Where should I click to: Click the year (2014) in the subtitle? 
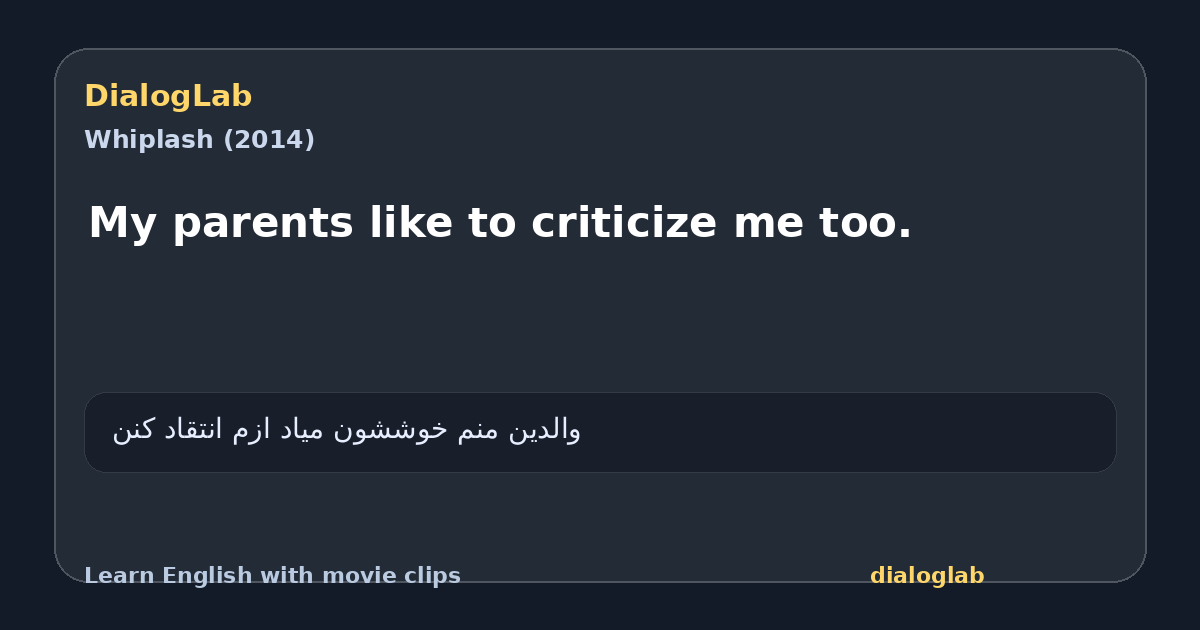click(x=269, y=140)
